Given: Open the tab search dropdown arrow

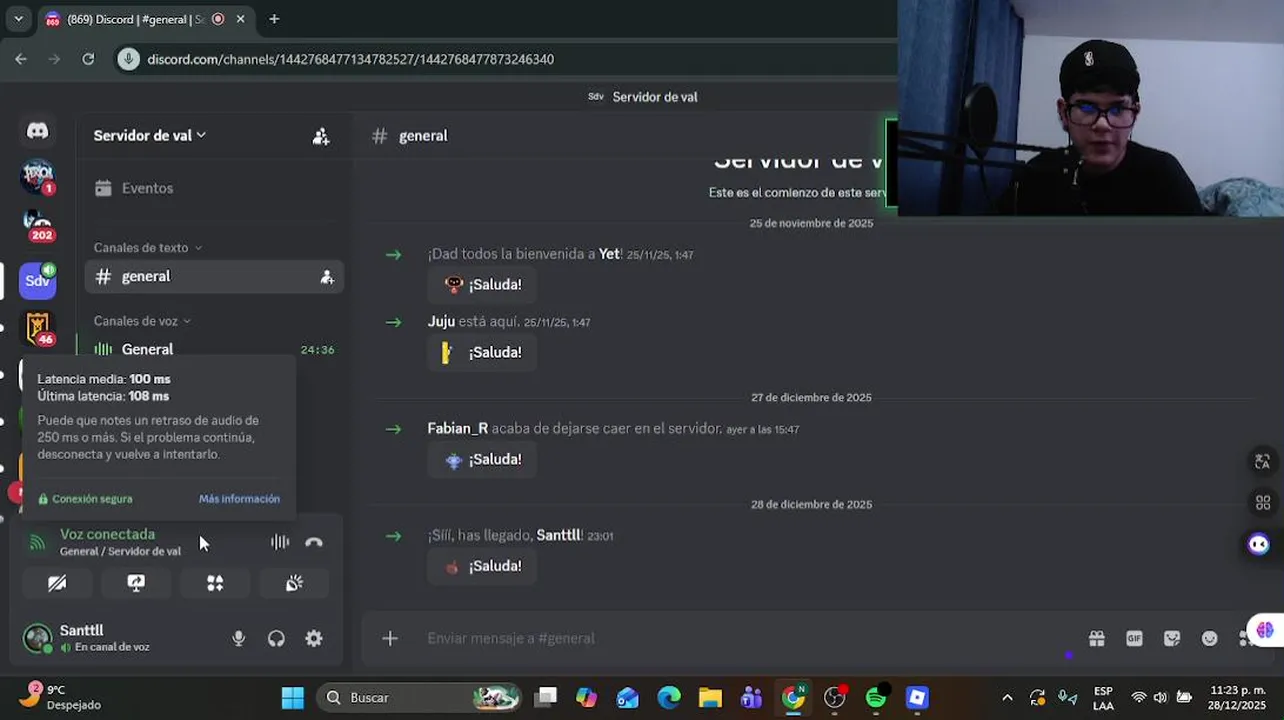Looking at the screenshot, I should (18, 19).
